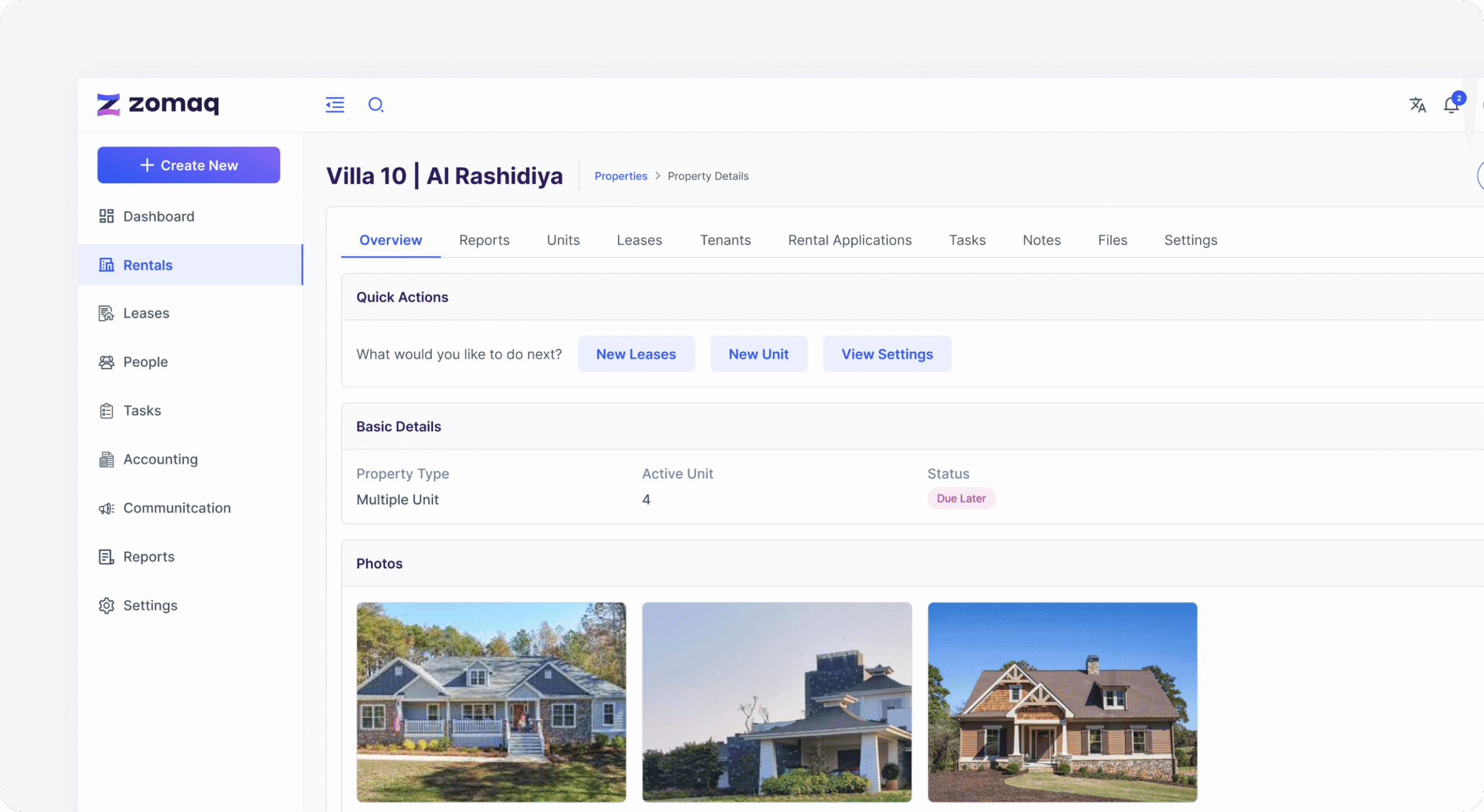This screenshot has width=1484, height=812.
Task: Click the sidebar Settings gear icon
Action: (106, 605)
